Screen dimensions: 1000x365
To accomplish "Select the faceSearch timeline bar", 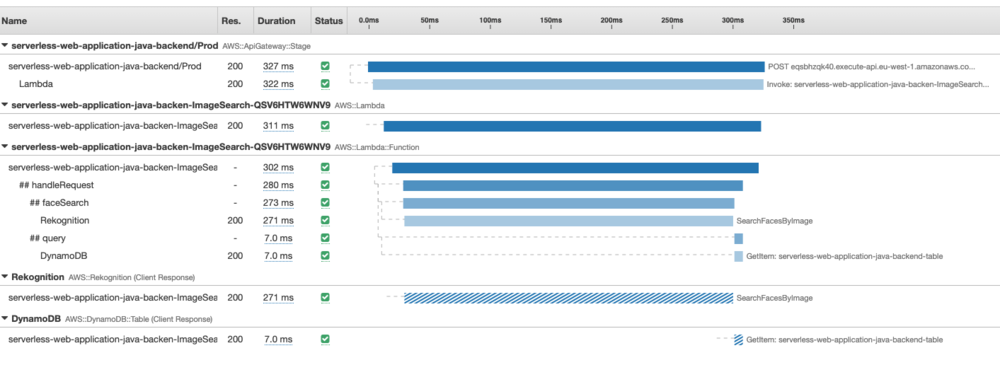I will coord(568,204).
